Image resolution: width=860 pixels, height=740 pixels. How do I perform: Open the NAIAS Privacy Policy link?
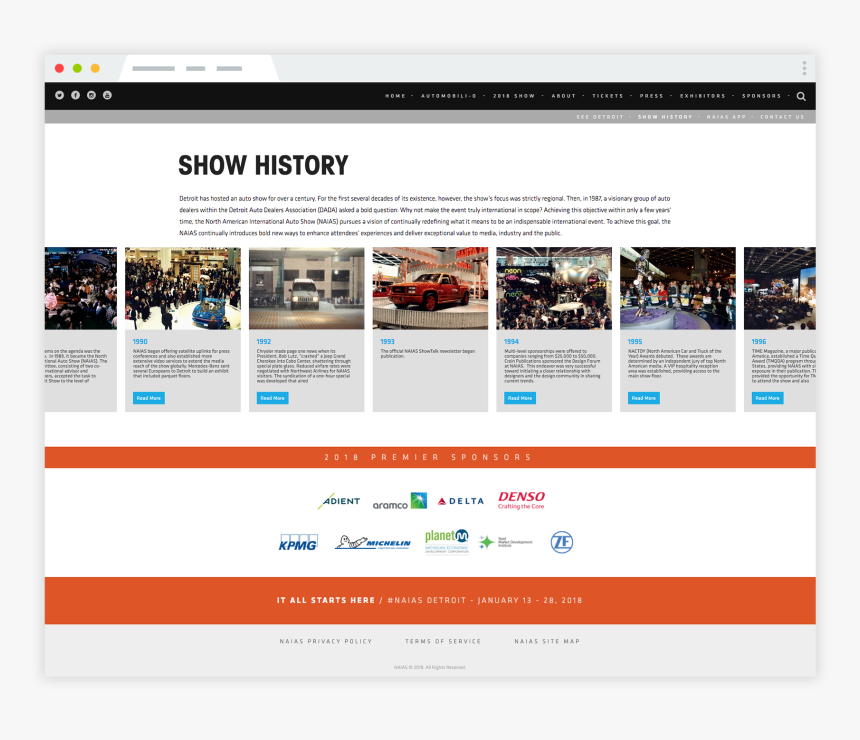pos(327,641)
